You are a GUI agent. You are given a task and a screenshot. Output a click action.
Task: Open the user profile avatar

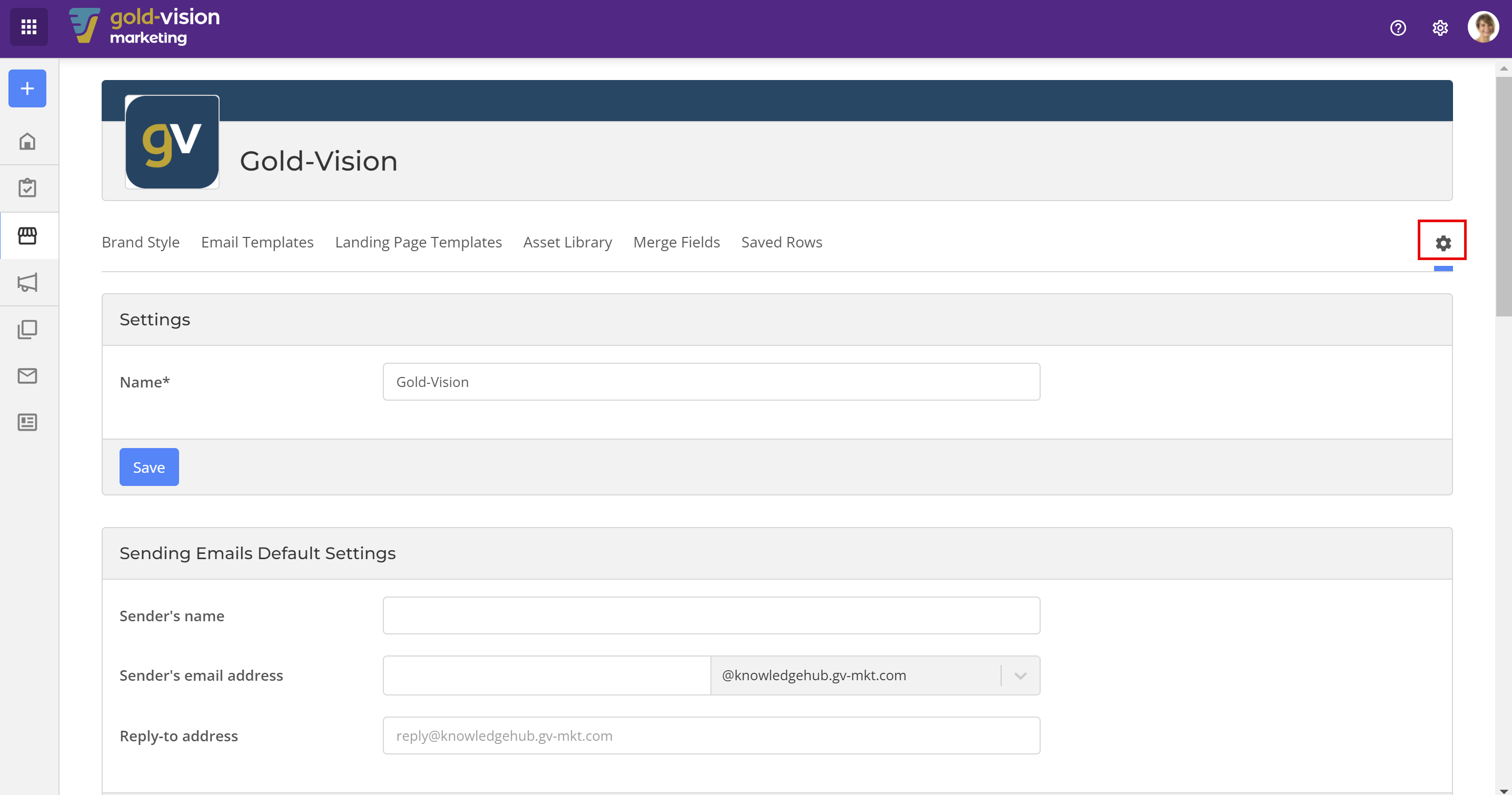(1483, 27)
